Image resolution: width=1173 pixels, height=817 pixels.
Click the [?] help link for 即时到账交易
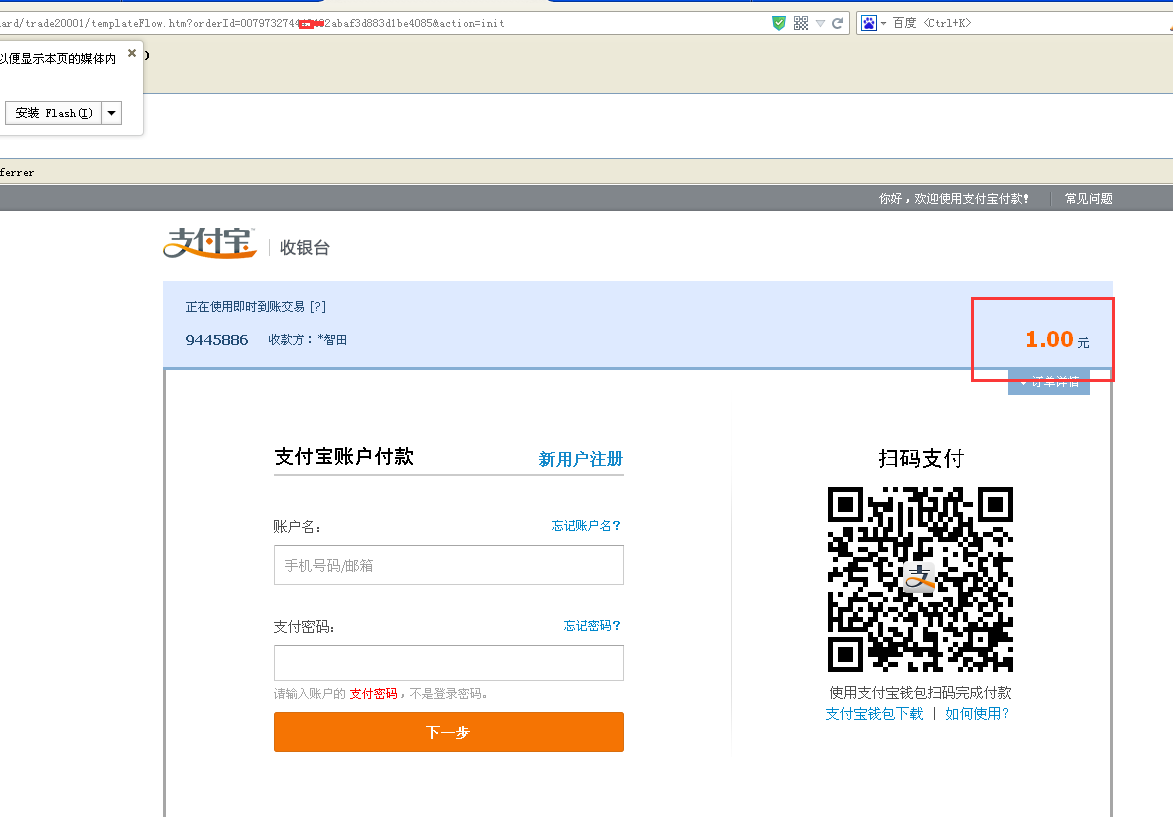click(318, 307)
